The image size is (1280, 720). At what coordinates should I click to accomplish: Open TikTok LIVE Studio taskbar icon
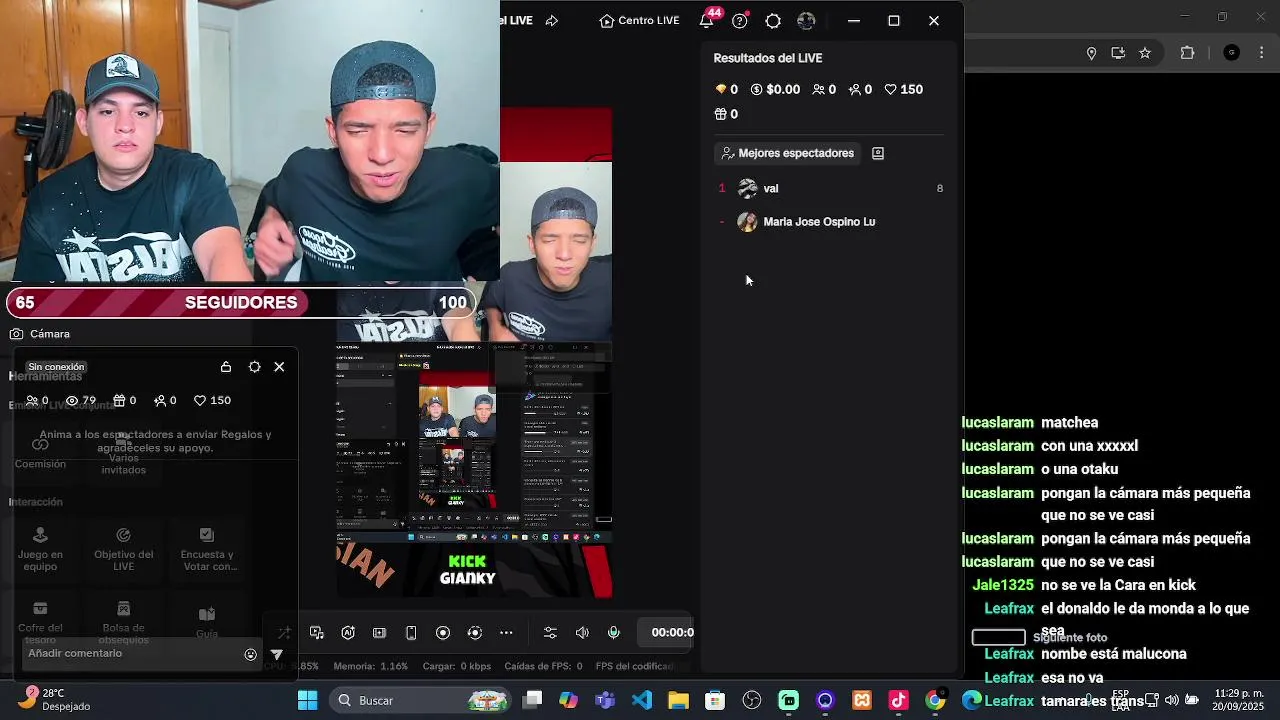pos(898,700)
